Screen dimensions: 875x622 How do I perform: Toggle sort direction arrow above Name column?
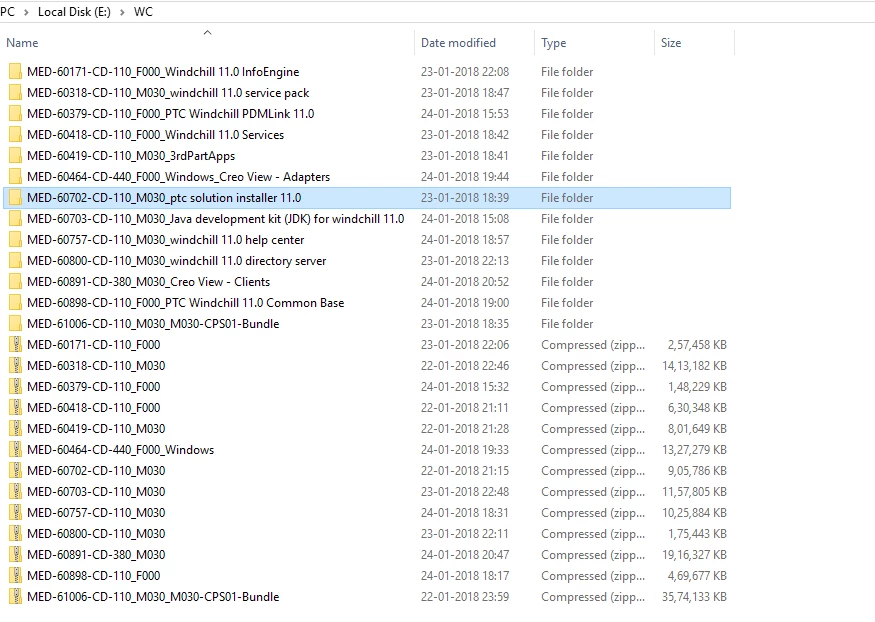[208, 32]
